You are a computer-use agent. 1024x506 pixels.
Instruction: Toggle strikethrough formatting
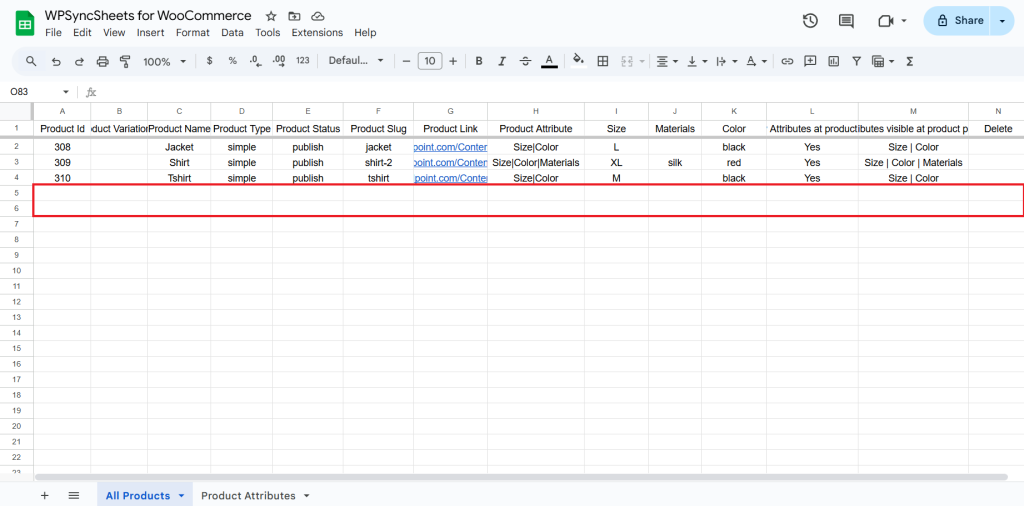[x=525, y=61]
